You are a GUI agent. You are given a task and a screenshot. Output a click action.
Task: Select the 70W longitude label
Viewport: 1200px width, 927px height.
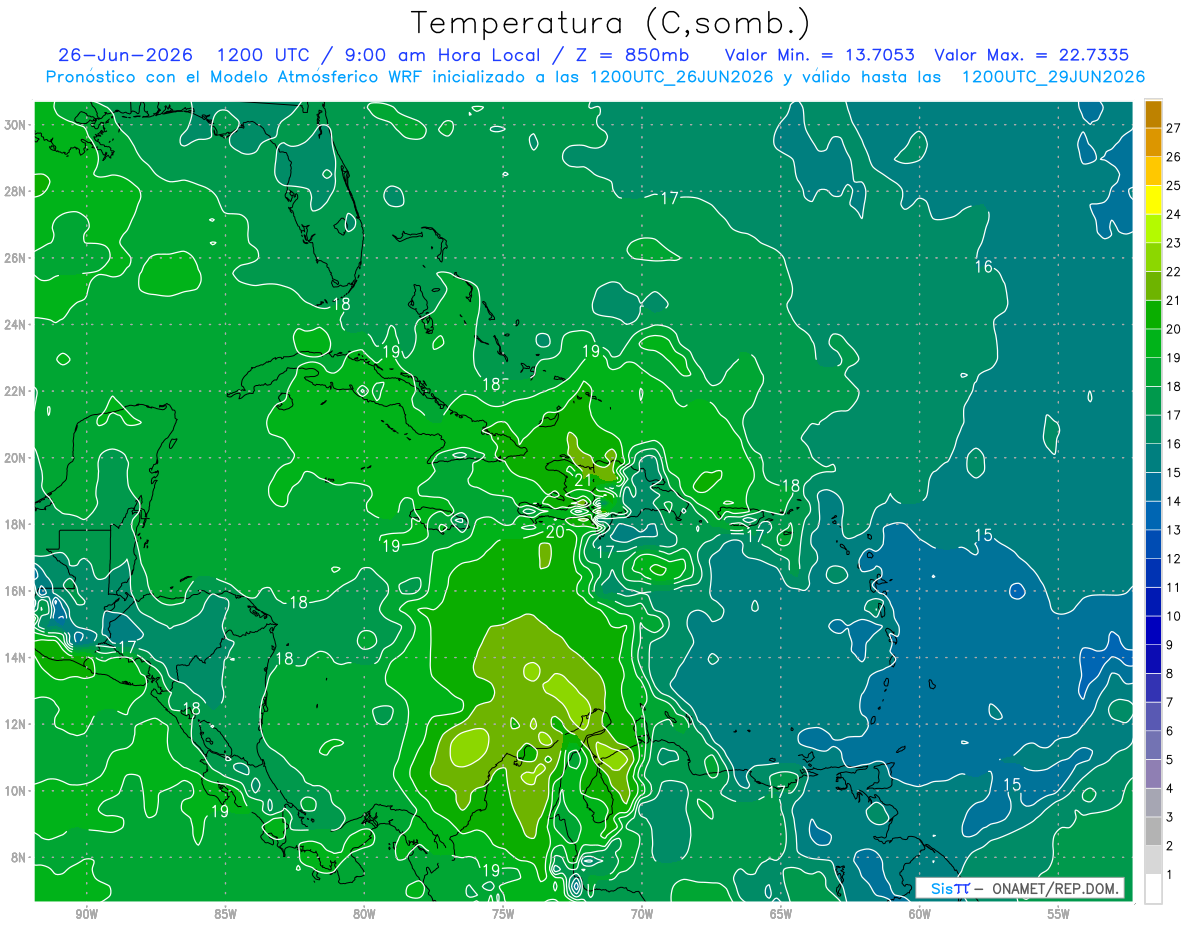[x=642, y=914]
